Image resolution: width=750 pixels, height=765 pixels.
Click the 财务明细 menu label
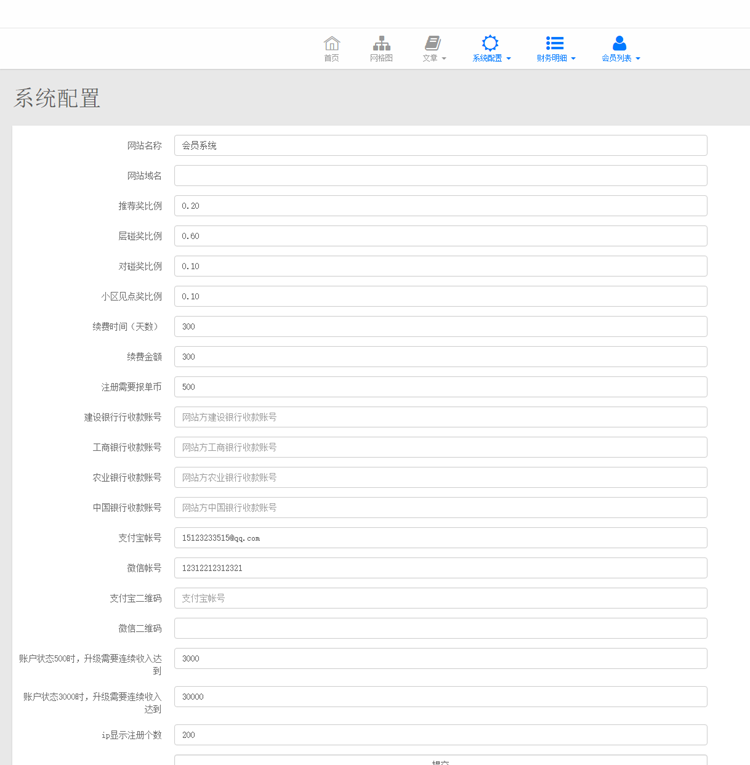(x=552, y=58)
